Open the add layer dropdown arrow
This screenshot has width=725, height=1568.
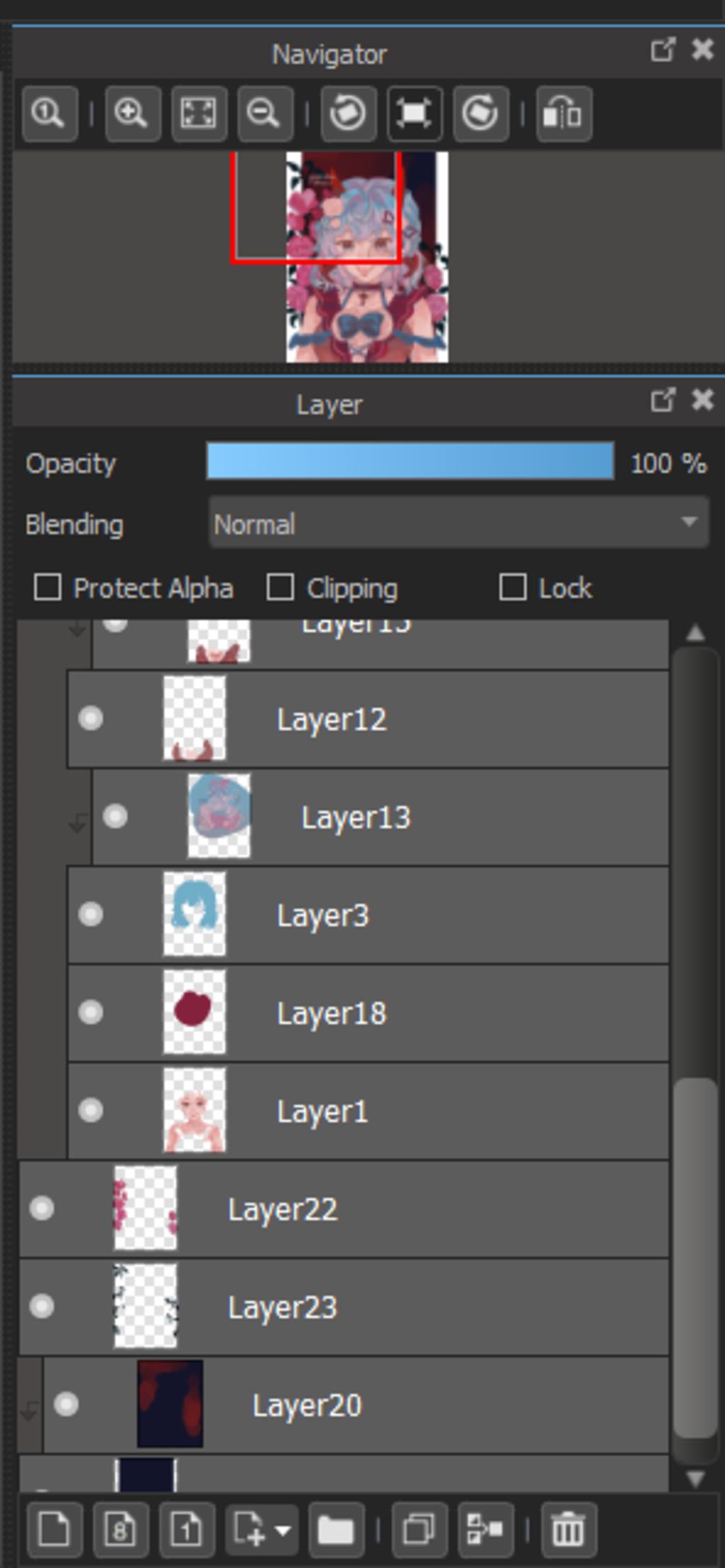pyautogui.click(x=282, y=1531)
